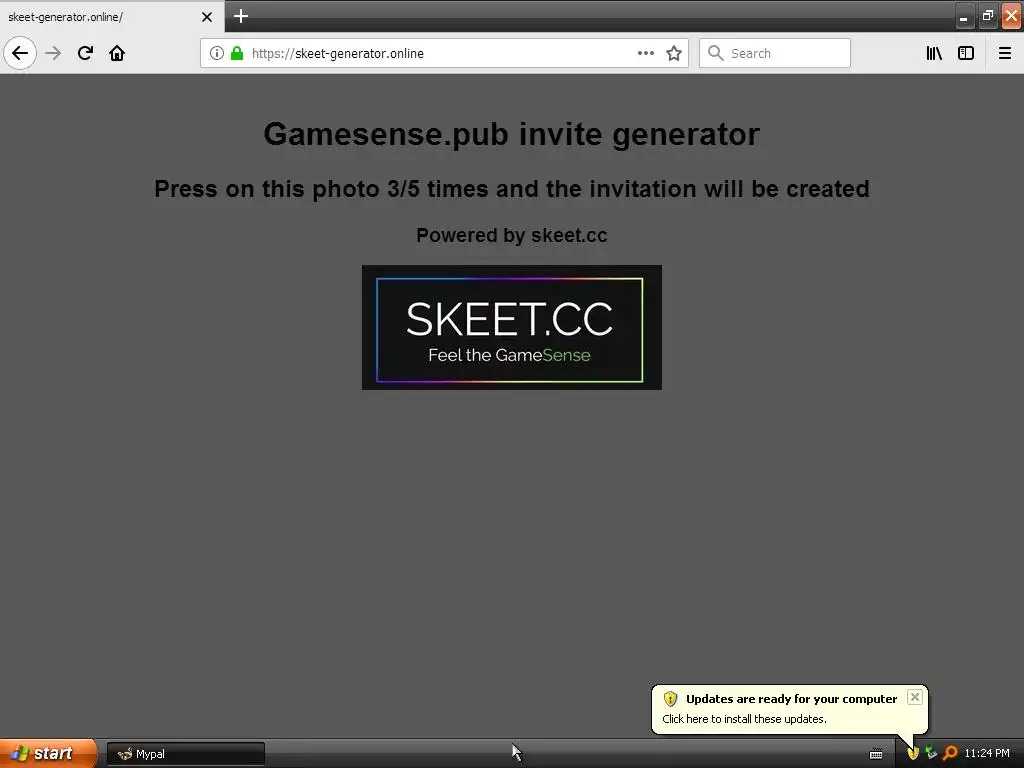Click the orange magnifier tray icon

pos(950,754)
